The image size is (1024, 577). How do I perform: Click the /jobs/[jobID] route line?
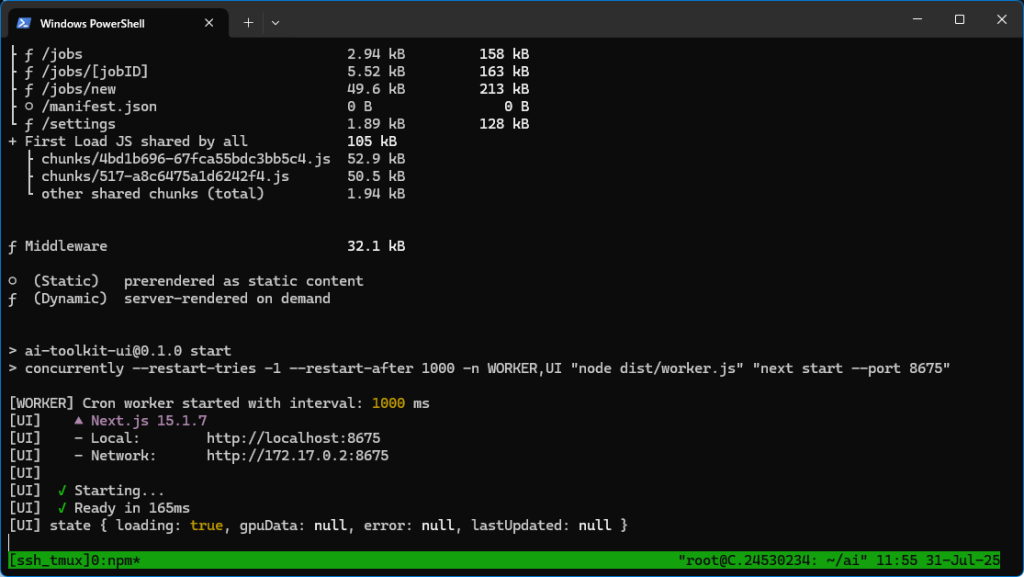[270, 72]
